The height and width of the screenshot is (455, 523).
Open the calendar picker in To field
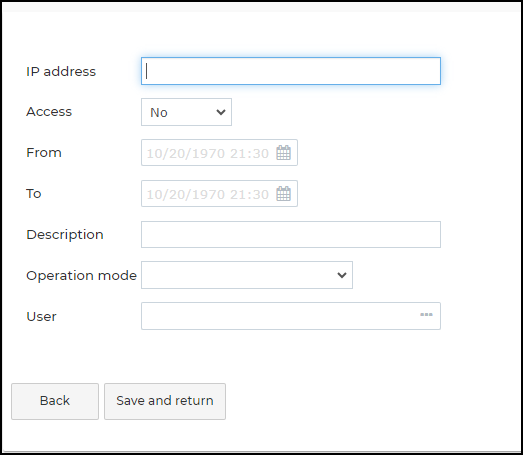coord(284,194)
